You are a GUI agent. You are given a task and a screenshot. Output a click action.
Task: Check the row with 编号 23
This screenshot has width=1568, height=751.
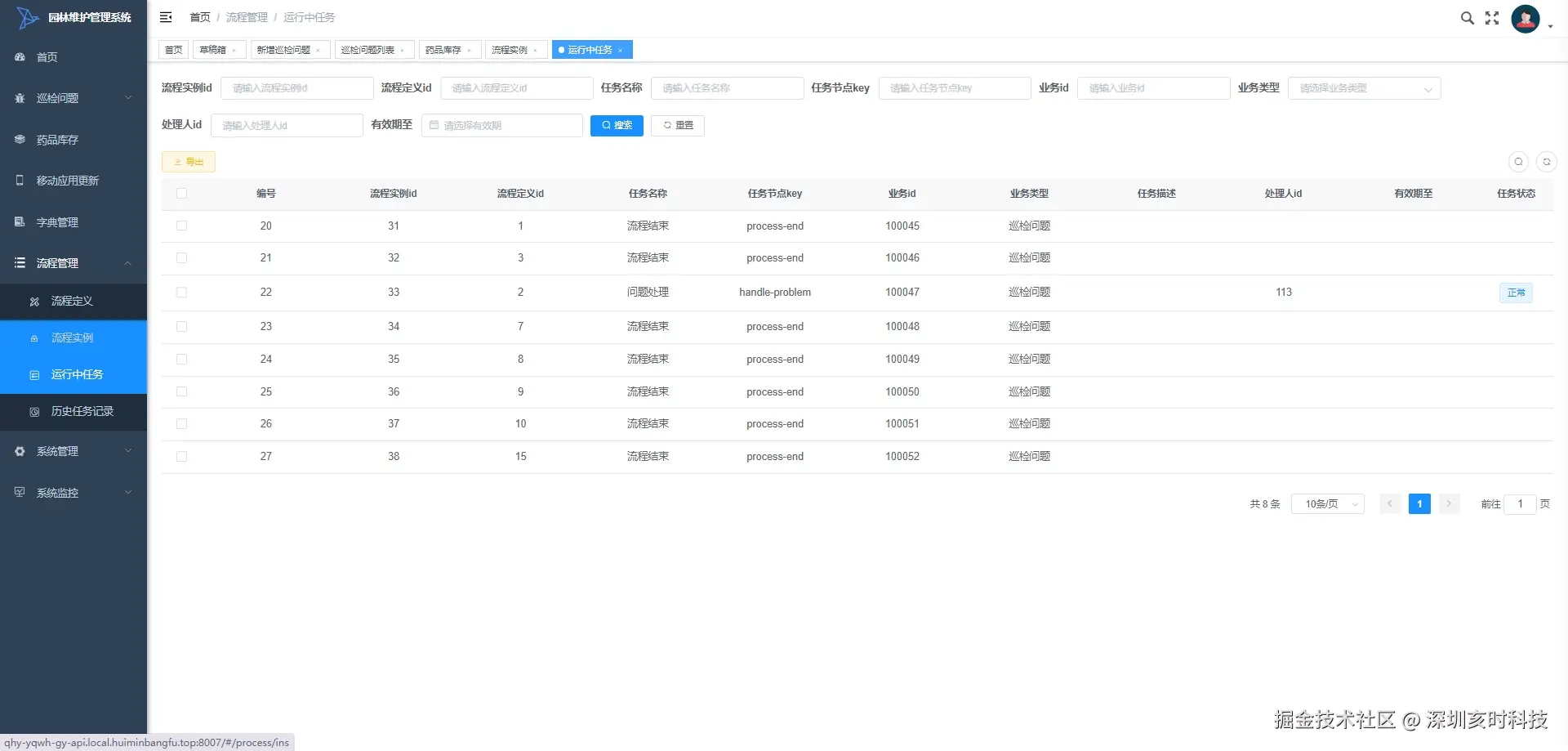click(181, 326)
